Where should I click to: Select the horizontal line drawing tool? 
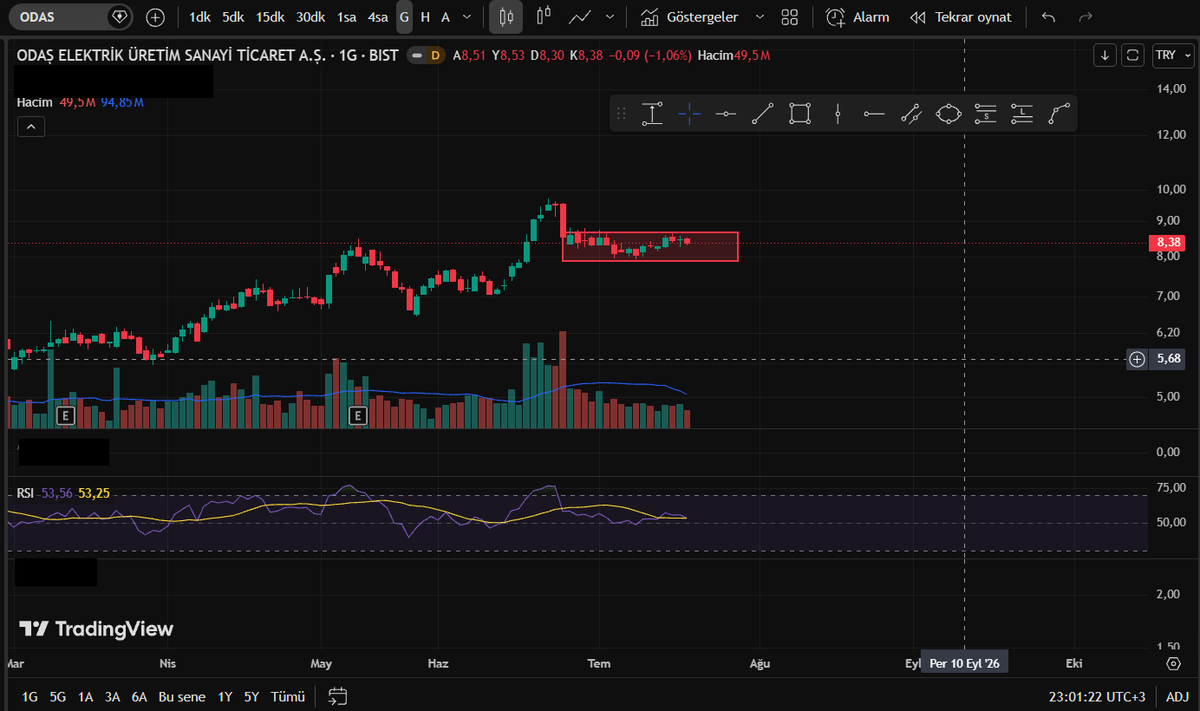[726, 114]
